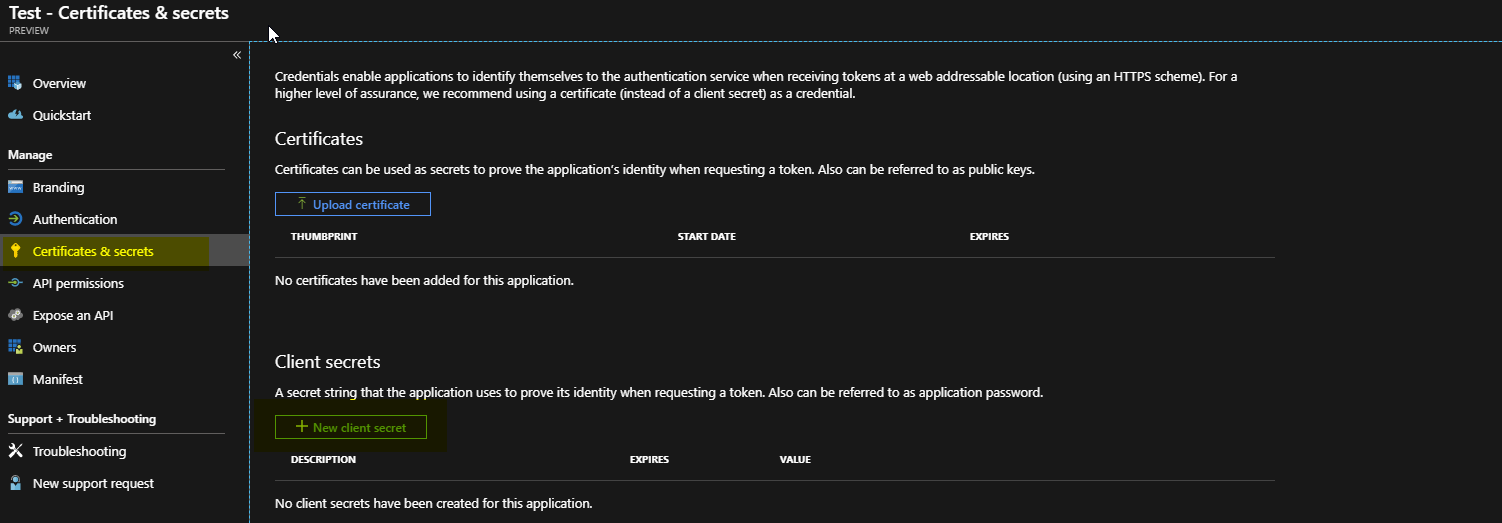The height and width of the screenshot is (523, 1502).
Task: Click the key icon for Certificates & secrets
Action: [x=15, y=251]
